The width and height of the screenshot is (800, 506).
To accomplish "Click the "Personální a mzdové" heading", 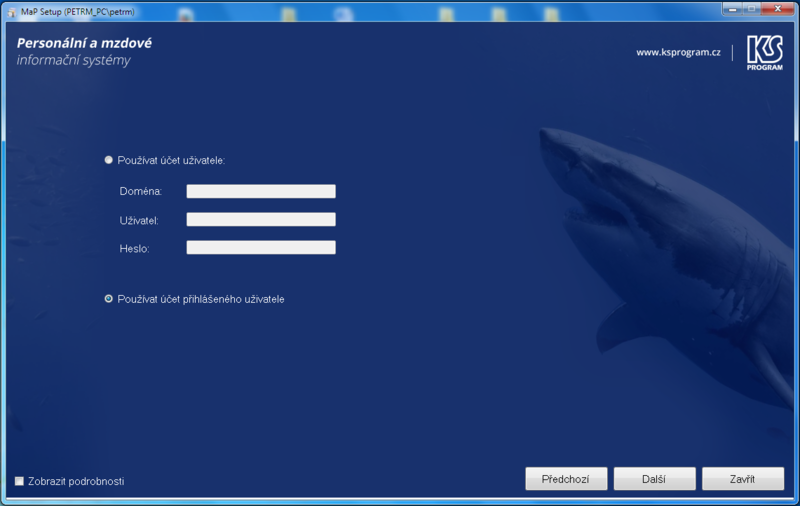I will point(84,43).
